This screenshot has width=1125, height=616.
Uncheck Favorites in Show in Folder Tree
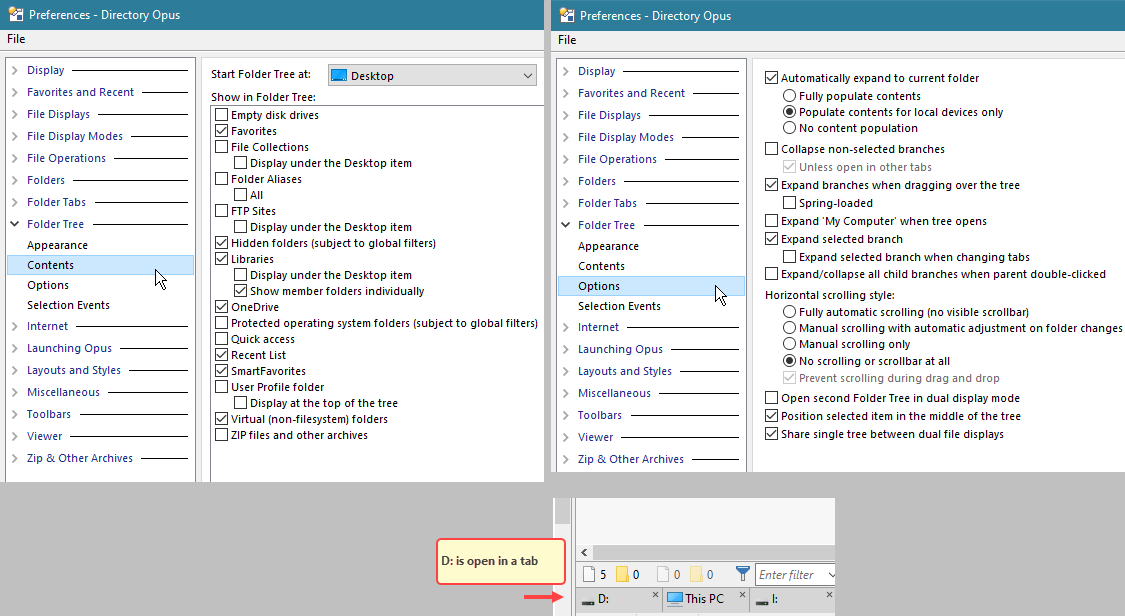pyautogui.click(x=222, y=131)
